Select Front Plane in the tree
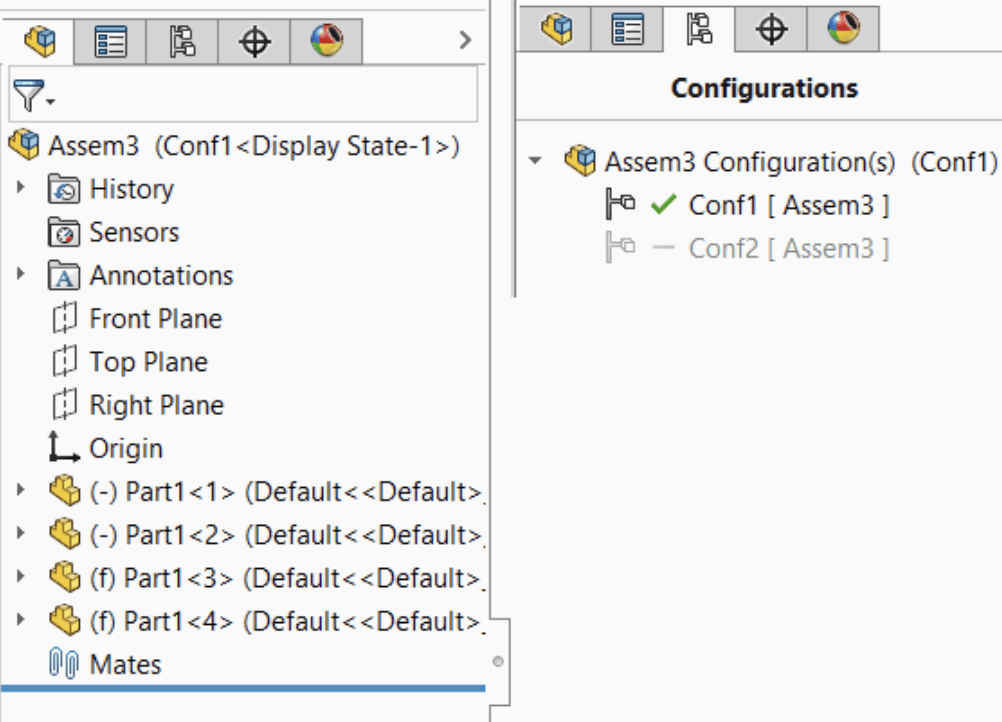Viewport: 1002px width, 722px height. pyautogui.click(x=156, y=319)
